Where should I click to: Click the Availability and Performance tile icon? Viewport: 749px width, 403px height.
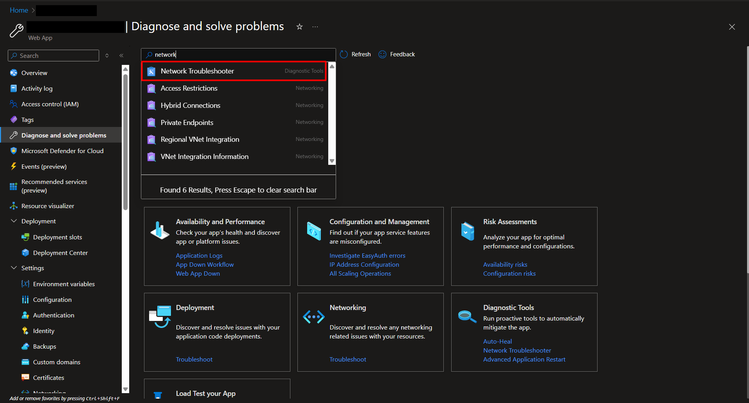(x=158, y=231)
